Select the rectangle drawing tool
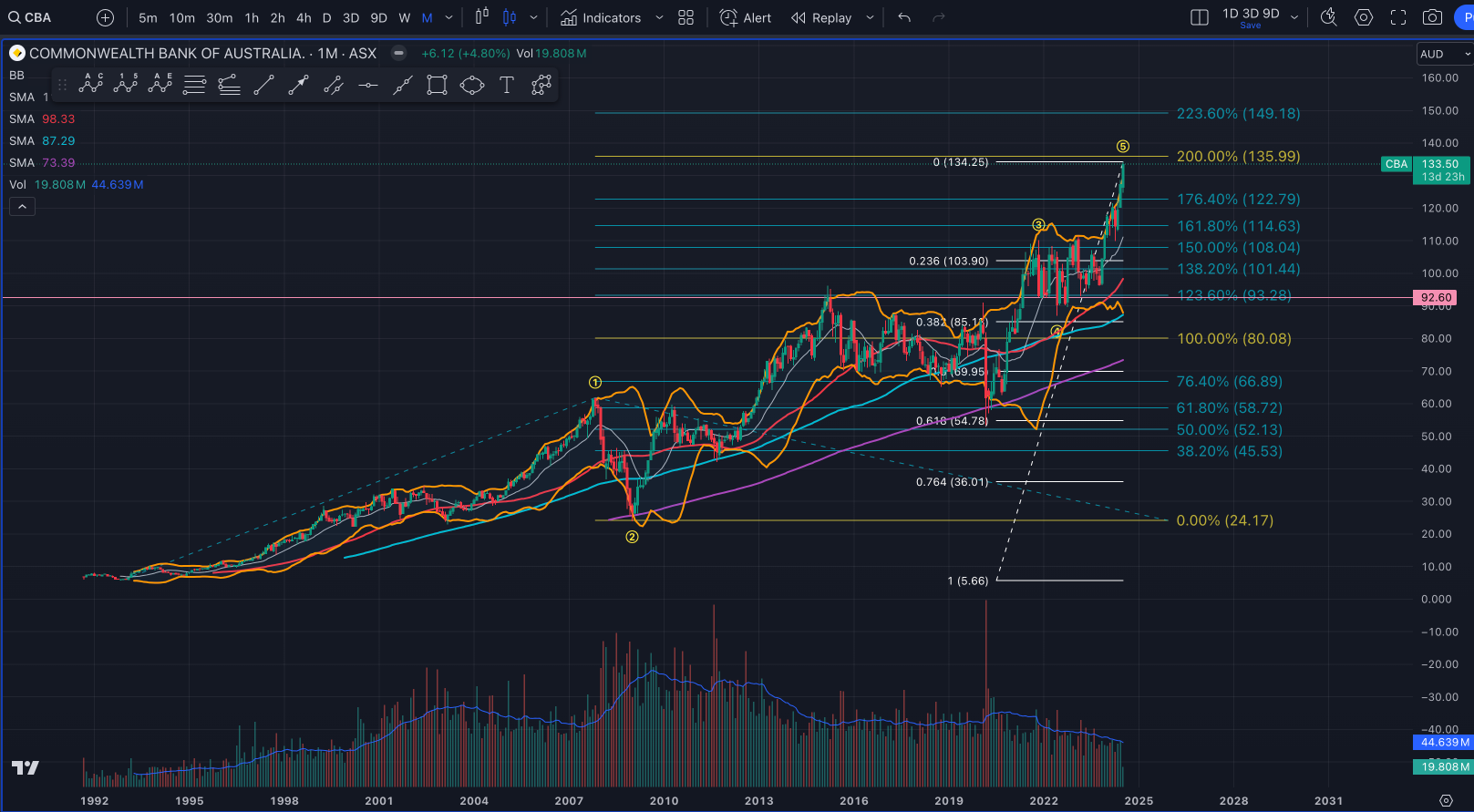 tap(438, 85)
